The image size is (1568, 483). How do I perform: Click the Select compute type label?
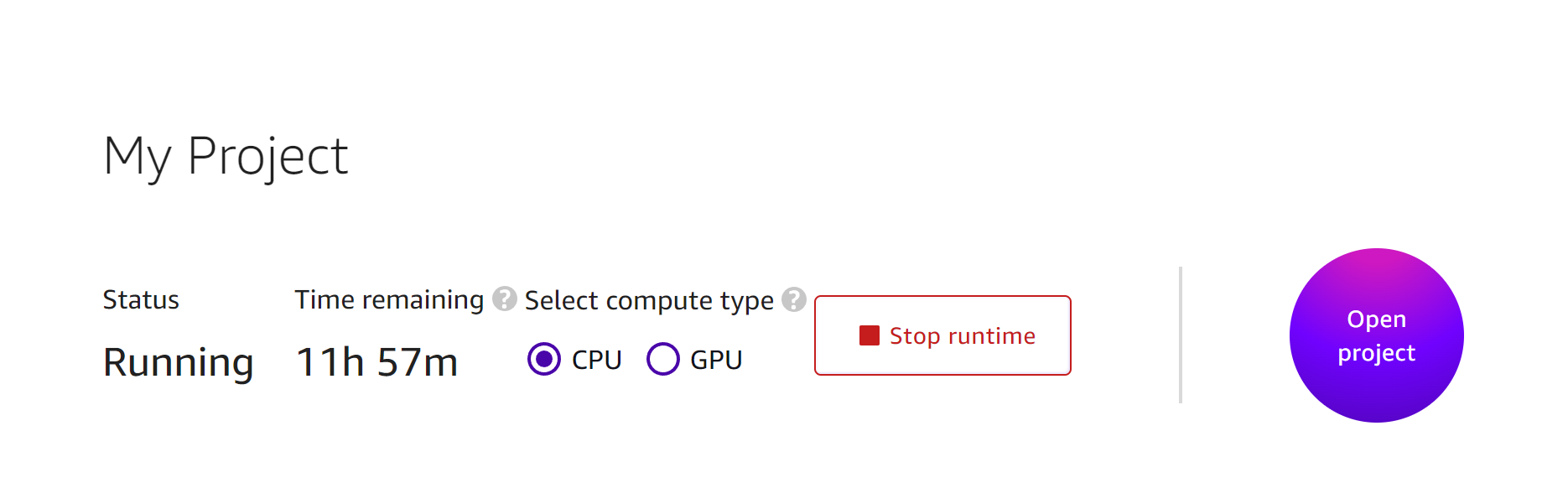click(649, 300)
